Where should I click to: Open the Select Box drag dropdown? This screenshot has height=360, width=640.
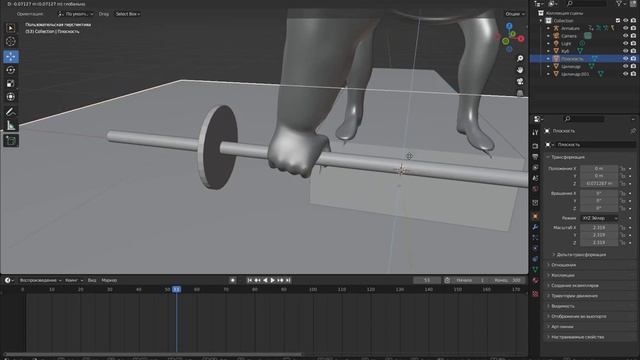pyautogui.click(x=128, y=14)
